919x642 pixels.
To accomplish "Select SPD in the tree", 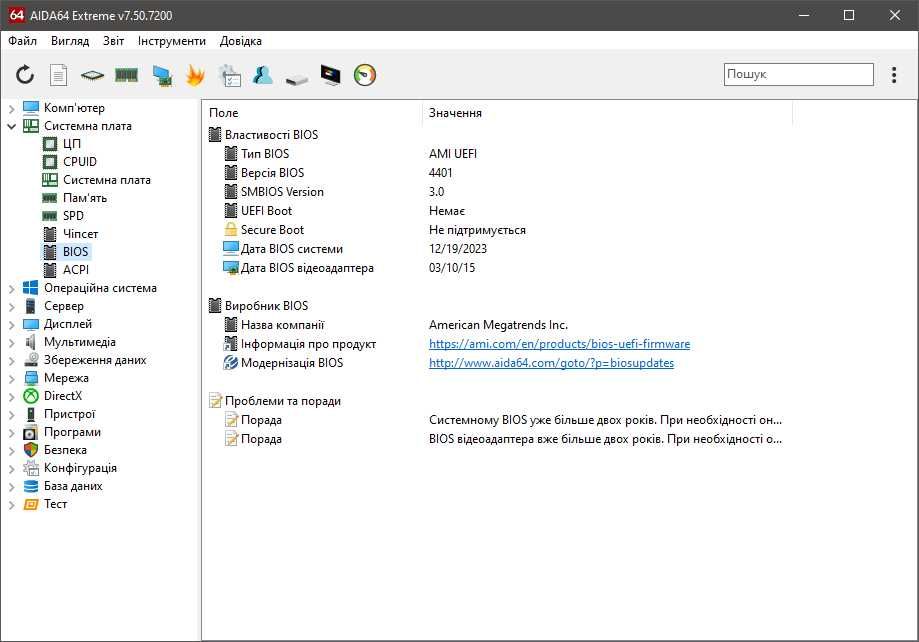I will [x=73, y=216].
